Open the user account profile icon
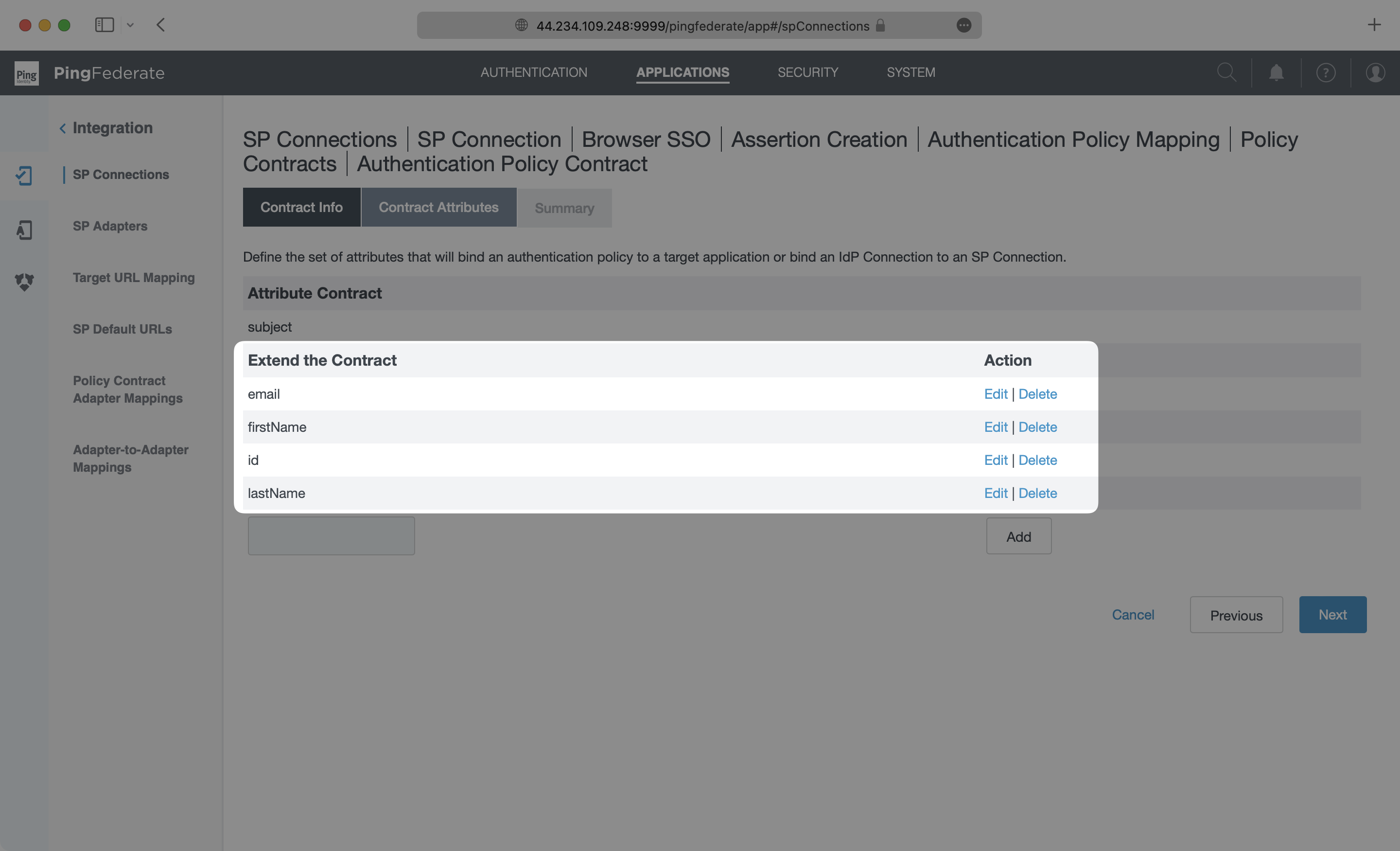The height and width of the screenshot is (851, 1400). 1374,72
